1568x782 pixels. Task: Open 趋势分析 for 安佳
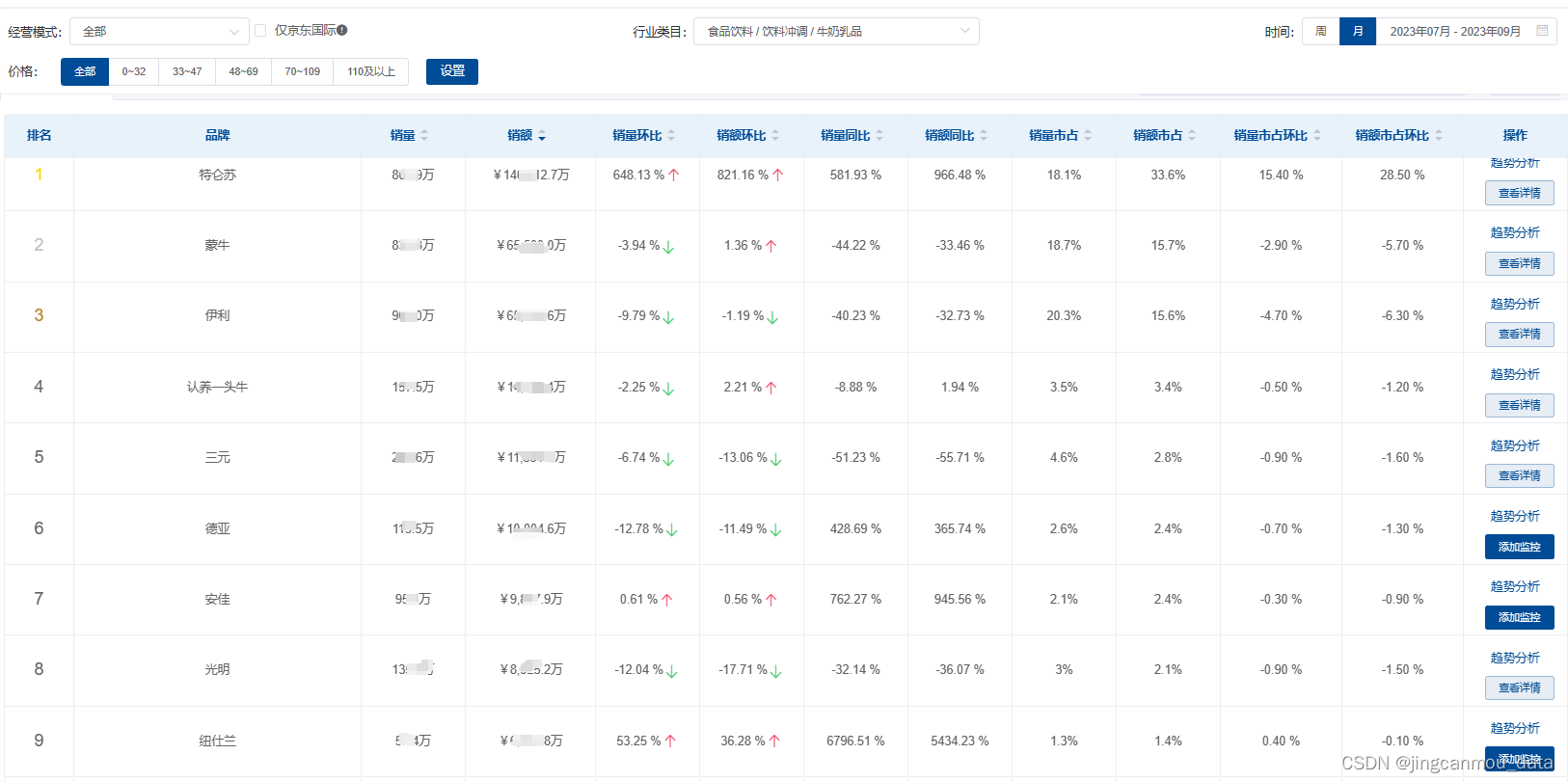[x=1515, y=586]
